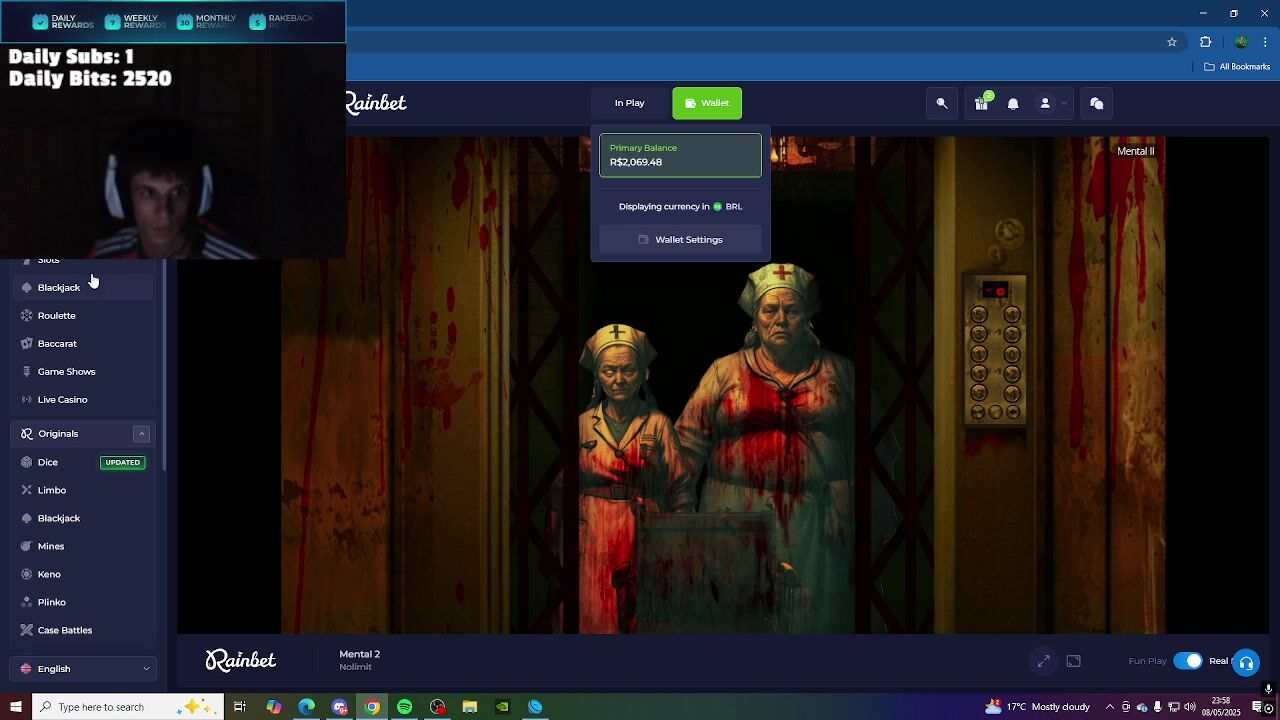Viewport: 1280px width, 720px height.
Task: Toggle theater mode frame icon
Action: [1074, 661]
